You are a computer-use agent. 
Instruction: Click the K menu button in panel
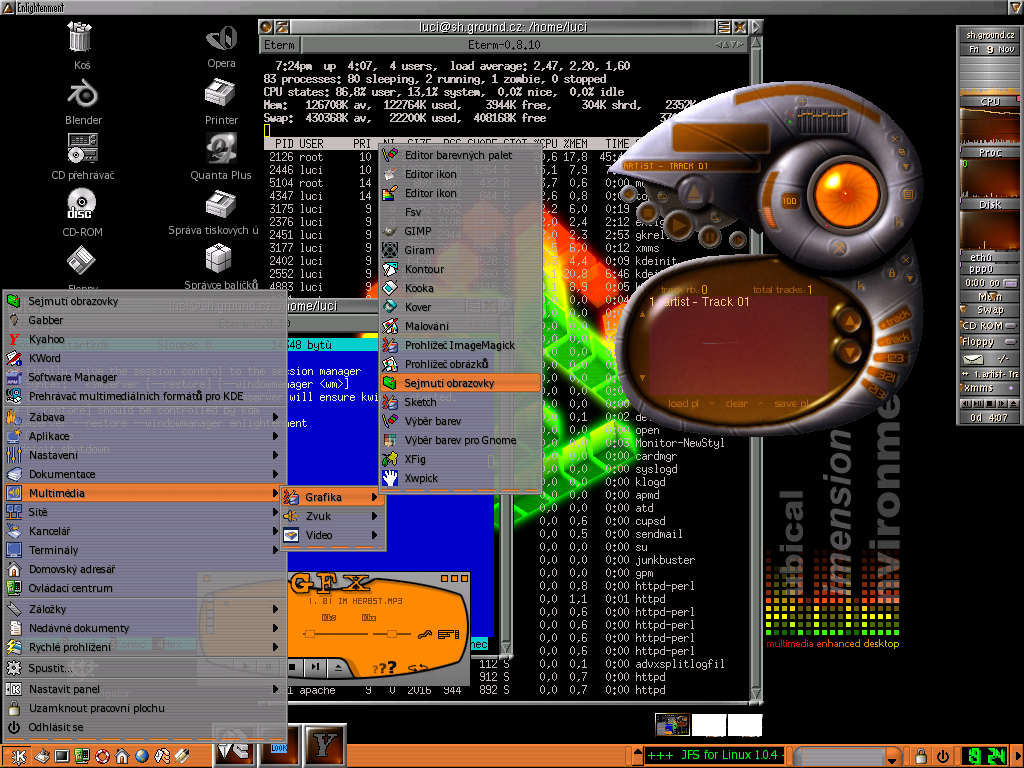[x=18, y=756]
